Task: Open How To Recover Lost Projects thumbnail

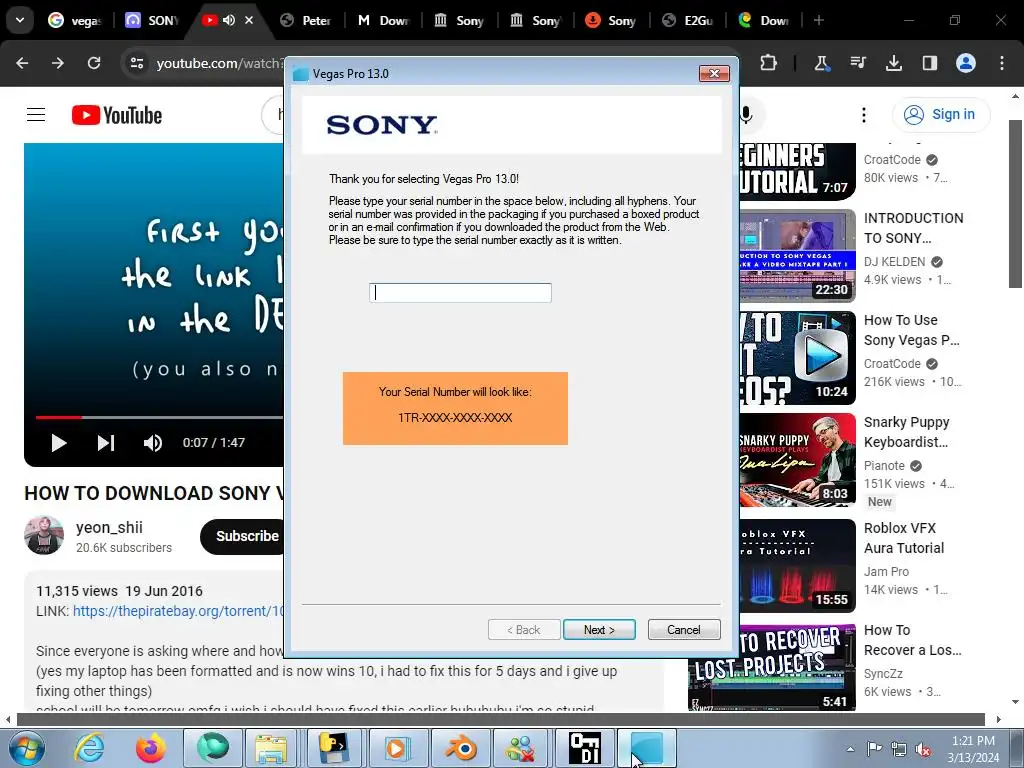Action: coord(771,667)
